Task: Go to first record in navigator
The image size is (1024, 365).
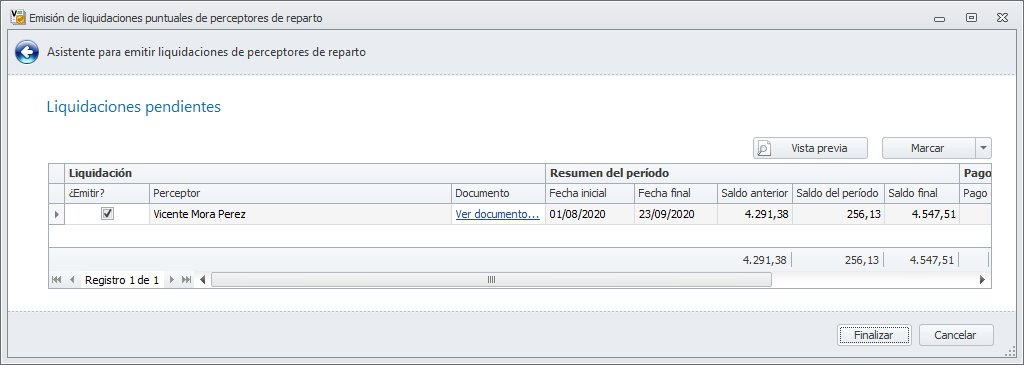Action: coord(57,279)
